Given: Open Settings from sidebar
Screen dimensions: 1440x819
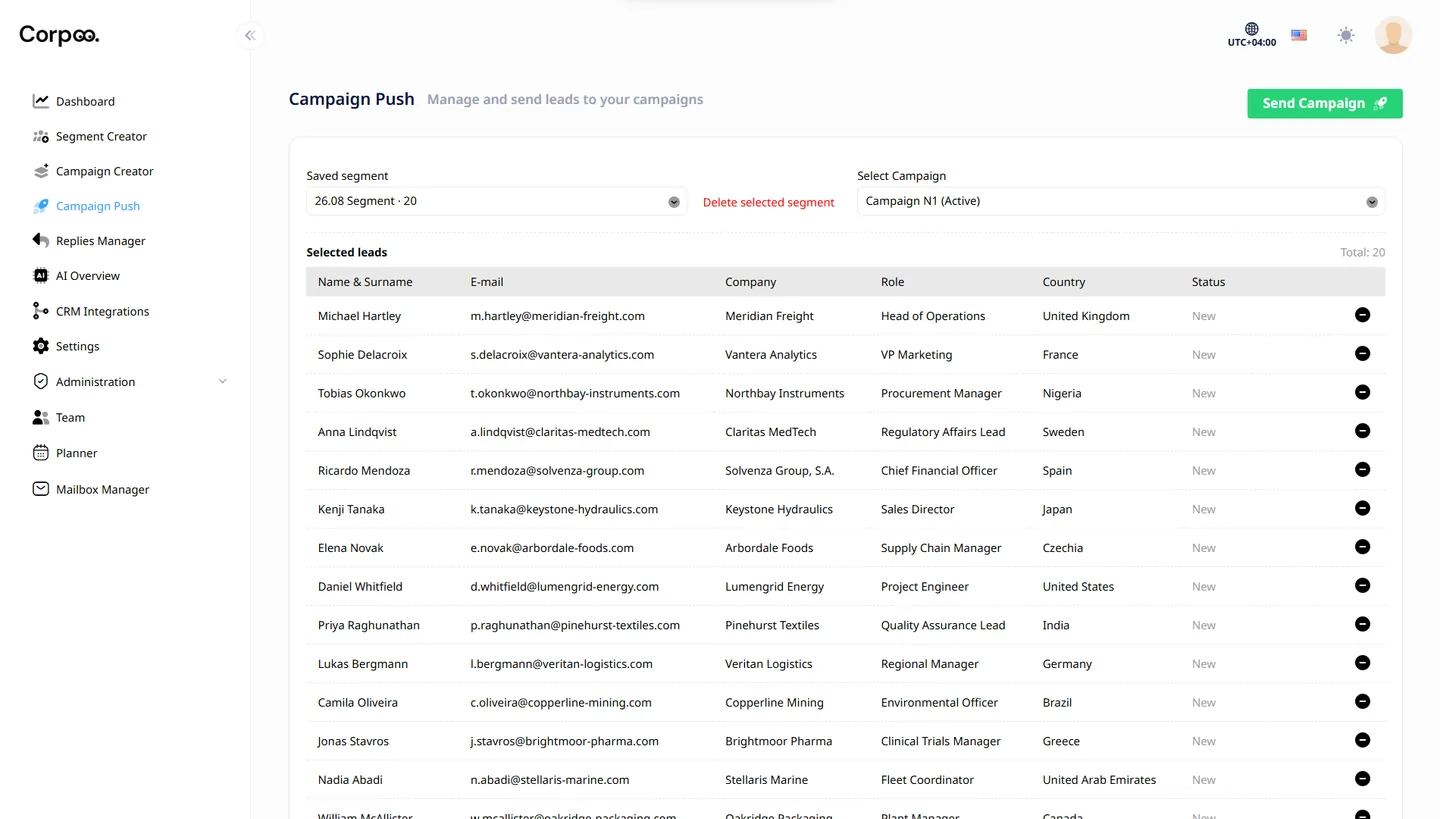Looking at the screenshot, I should click(x=66, y=346).
